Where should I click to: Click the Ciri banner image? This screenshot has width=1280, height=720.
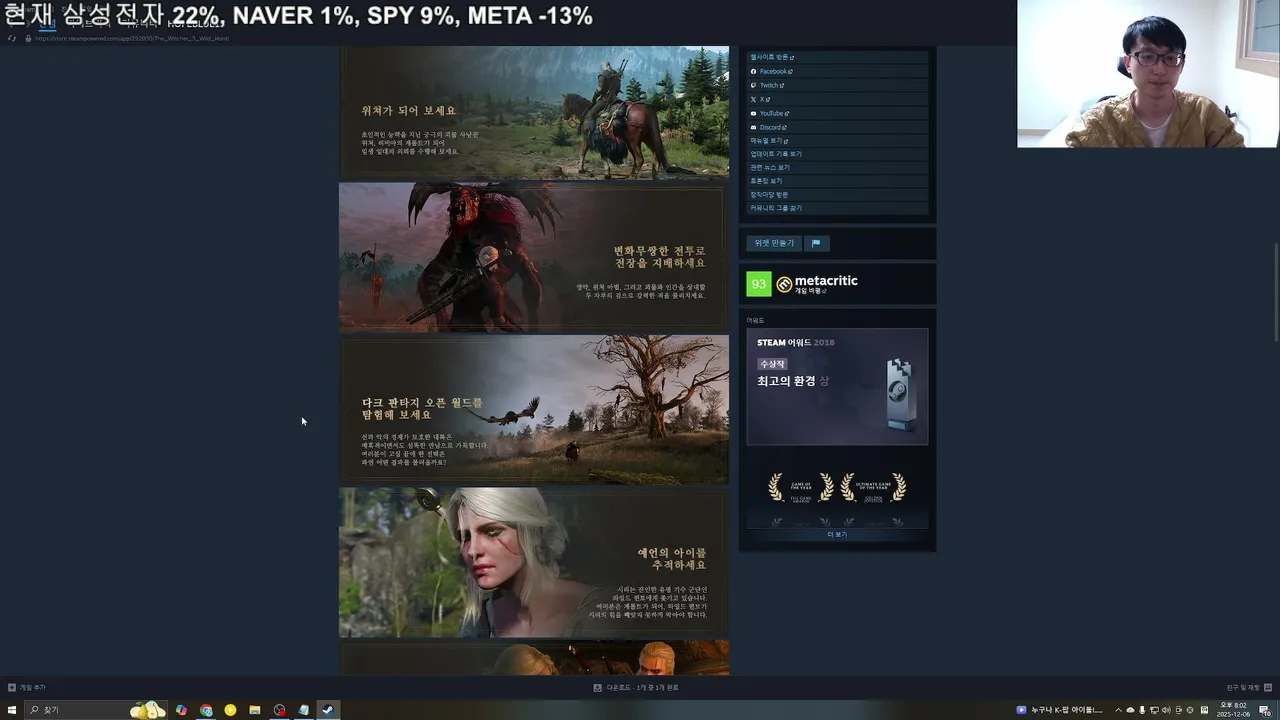(x=534, y=562)
